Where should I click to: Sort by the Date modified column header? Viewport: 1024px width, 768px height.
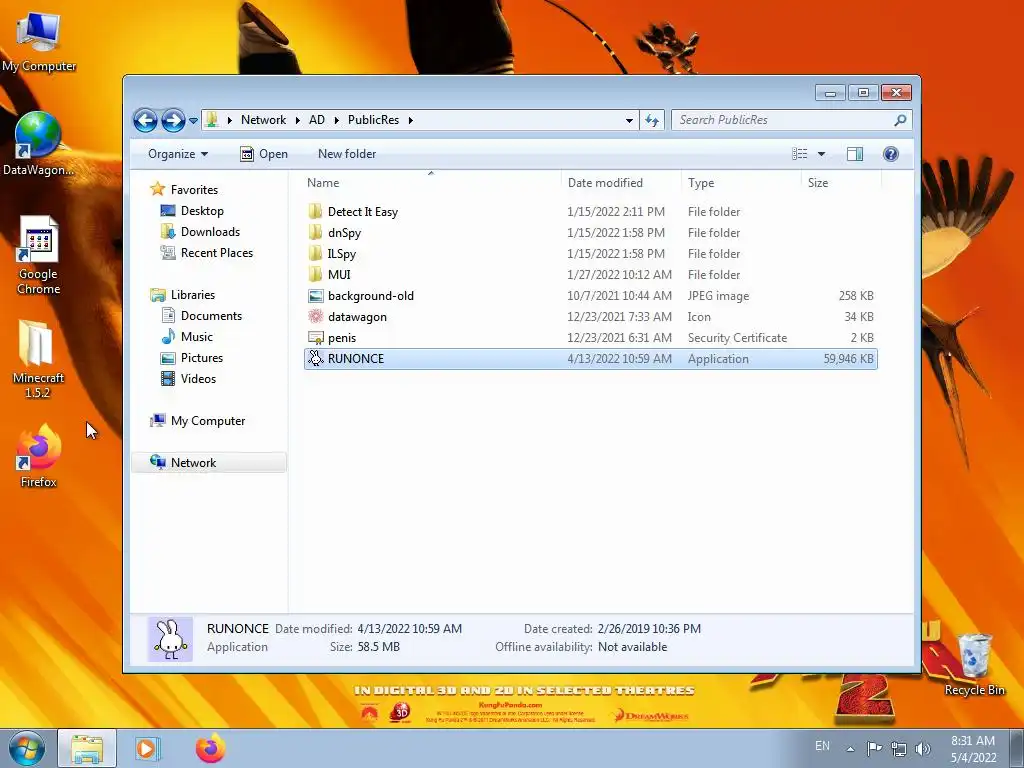(620, 183)
